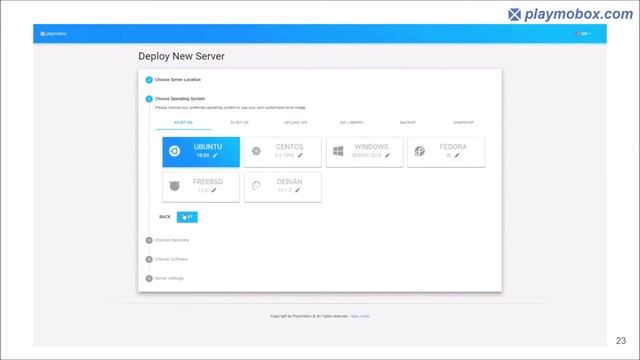Click the Fedora logo icon

point(420,151)
